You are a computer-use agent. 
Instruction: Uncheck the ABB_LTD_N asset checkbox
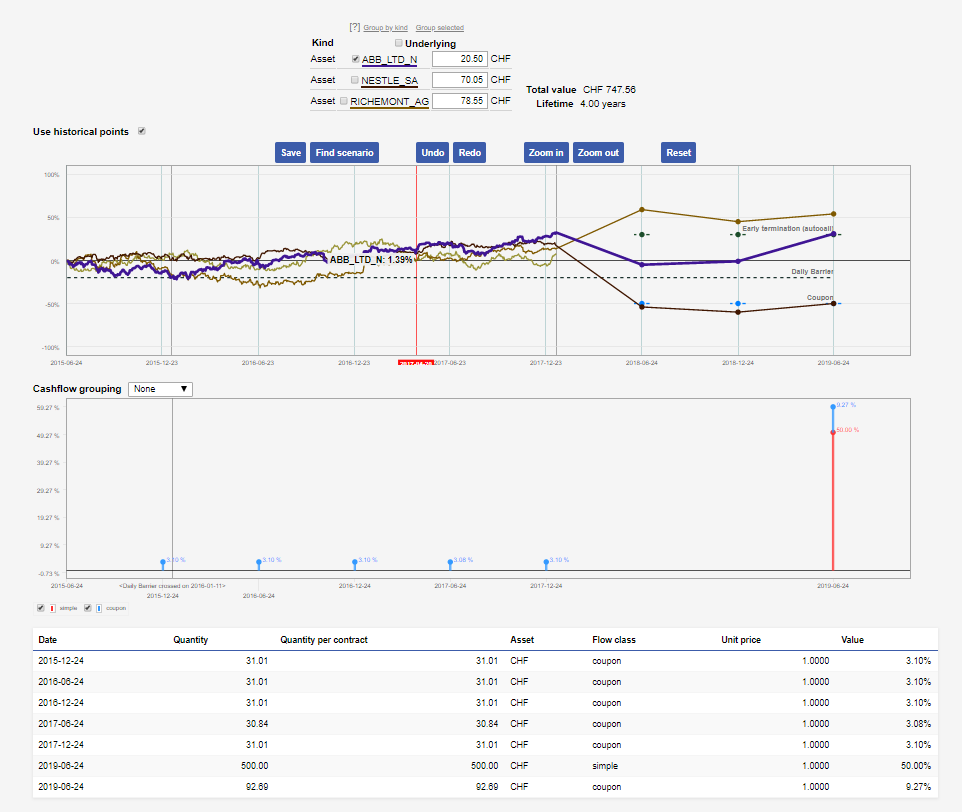point(355,59)
